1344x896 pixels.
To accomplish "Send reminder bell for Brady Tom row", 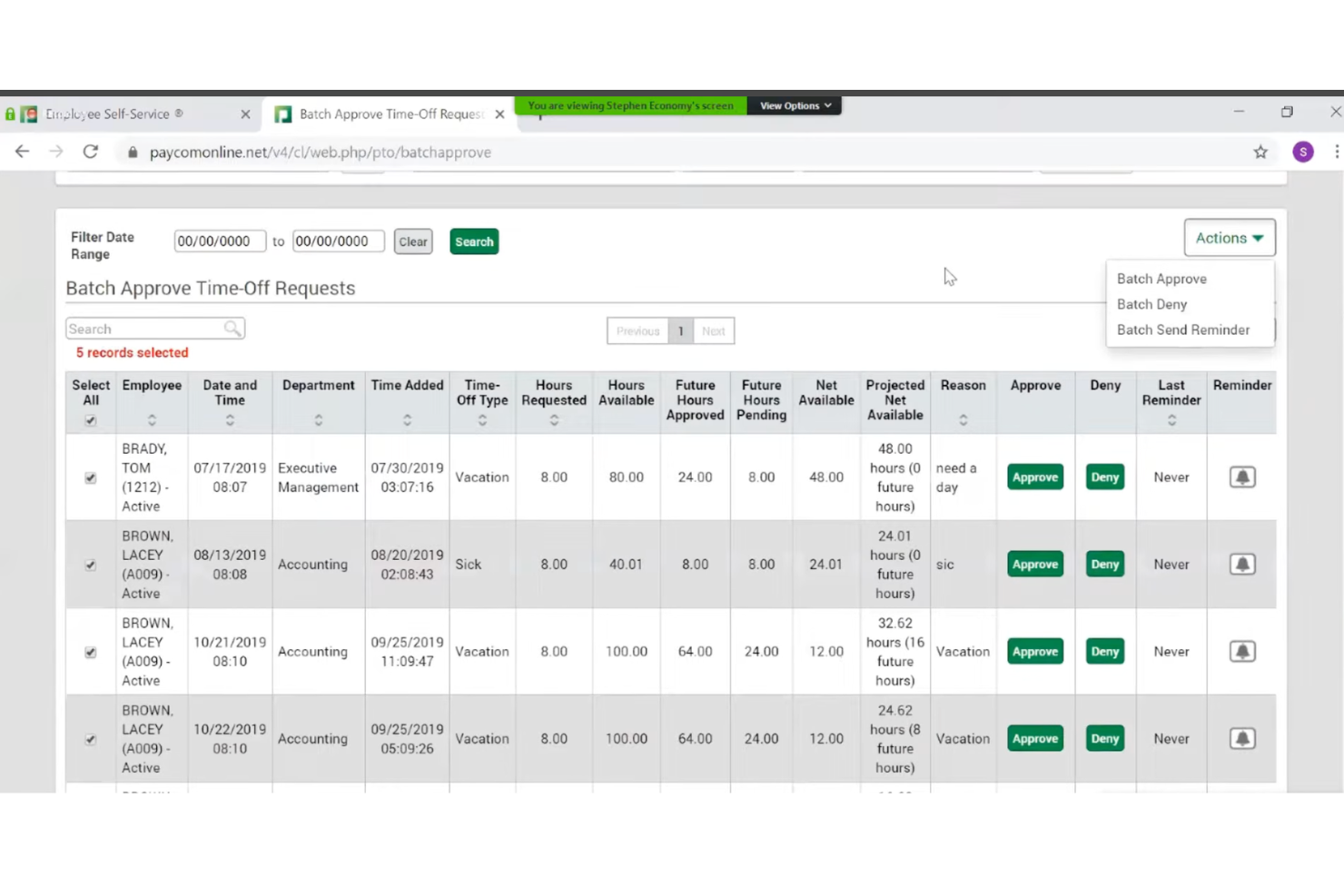I will pyautogui.click(x=1242, y=477).
